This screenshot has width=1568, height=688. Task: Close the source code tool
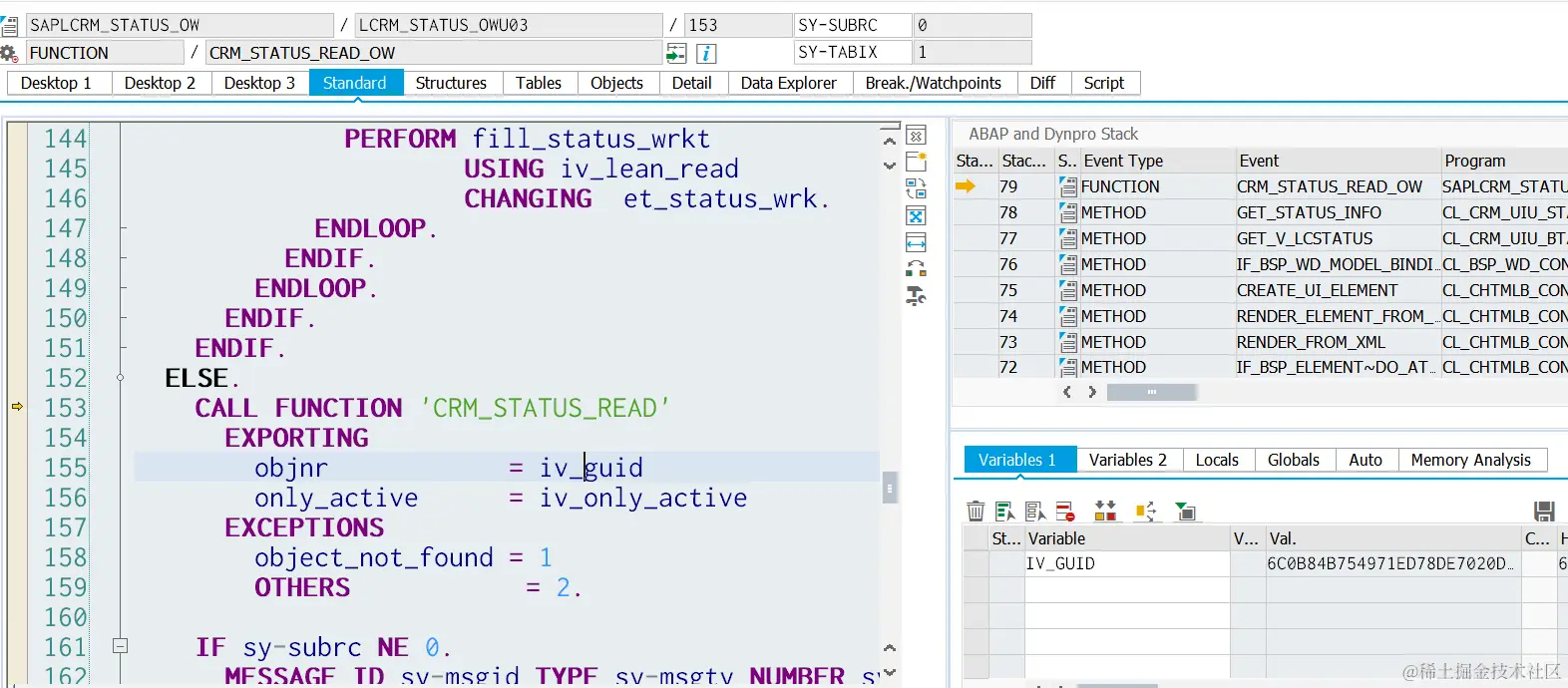click(x=916, y=136)
